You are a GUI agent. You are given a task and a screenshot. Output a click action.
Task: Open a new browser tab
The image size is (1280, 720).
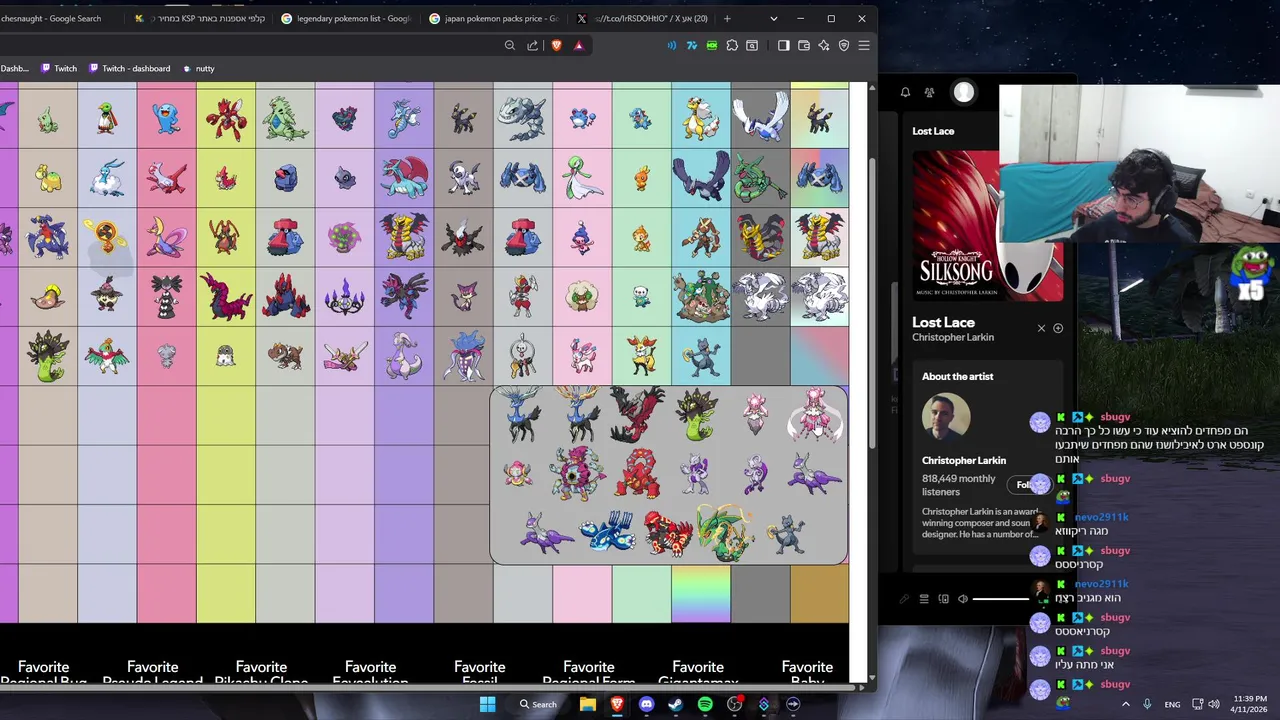(727, 18)
